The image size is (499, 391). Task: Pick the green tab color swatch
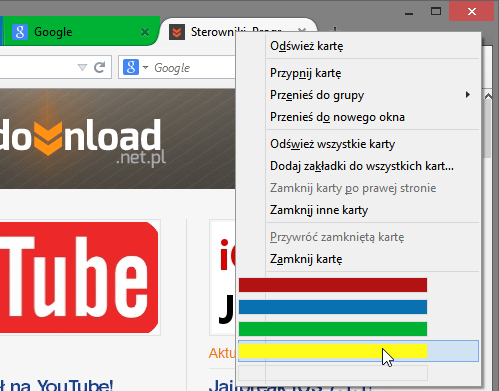tap(333, 329)
